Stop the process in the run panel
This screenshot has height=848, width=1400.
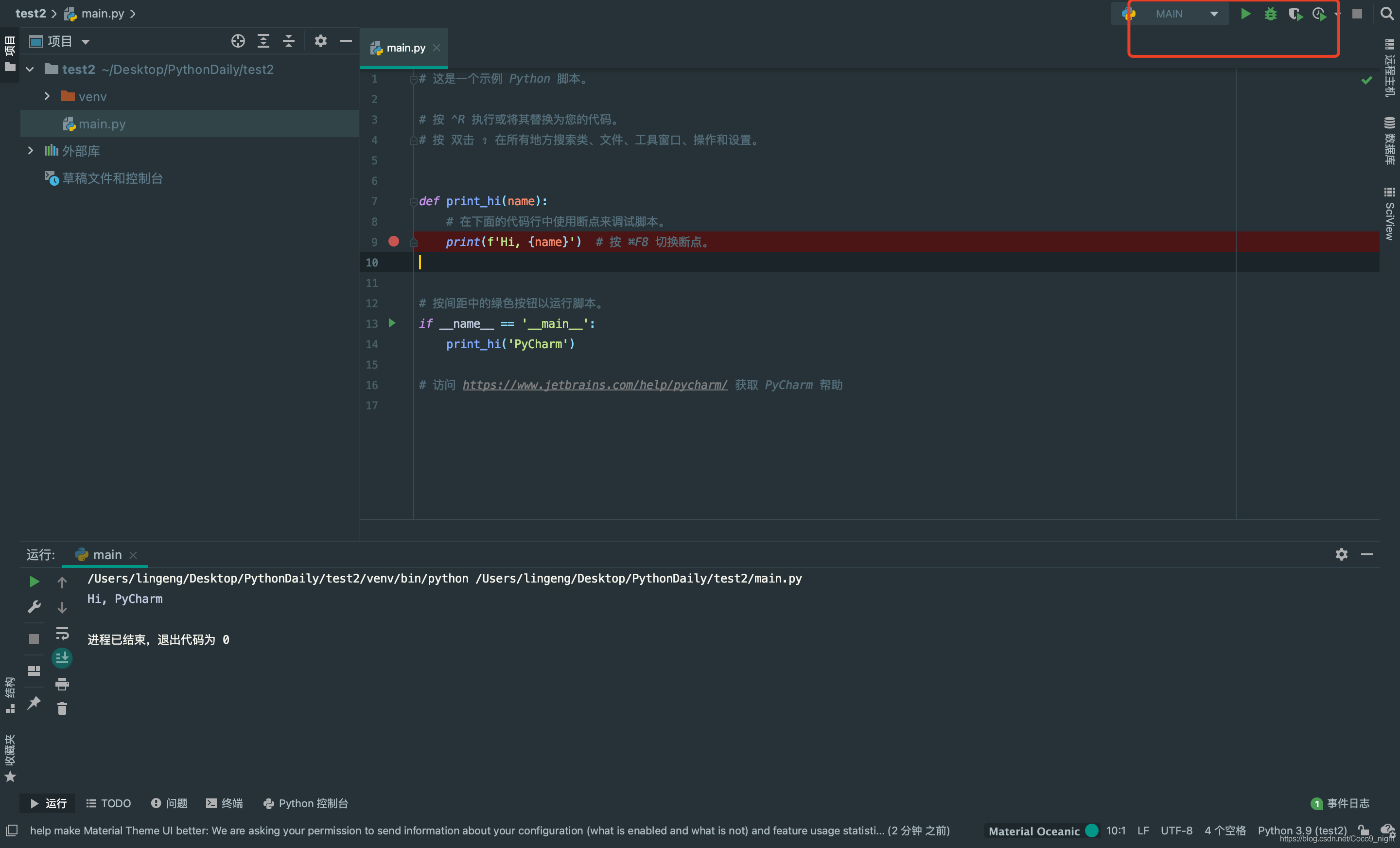coord(34,639)
